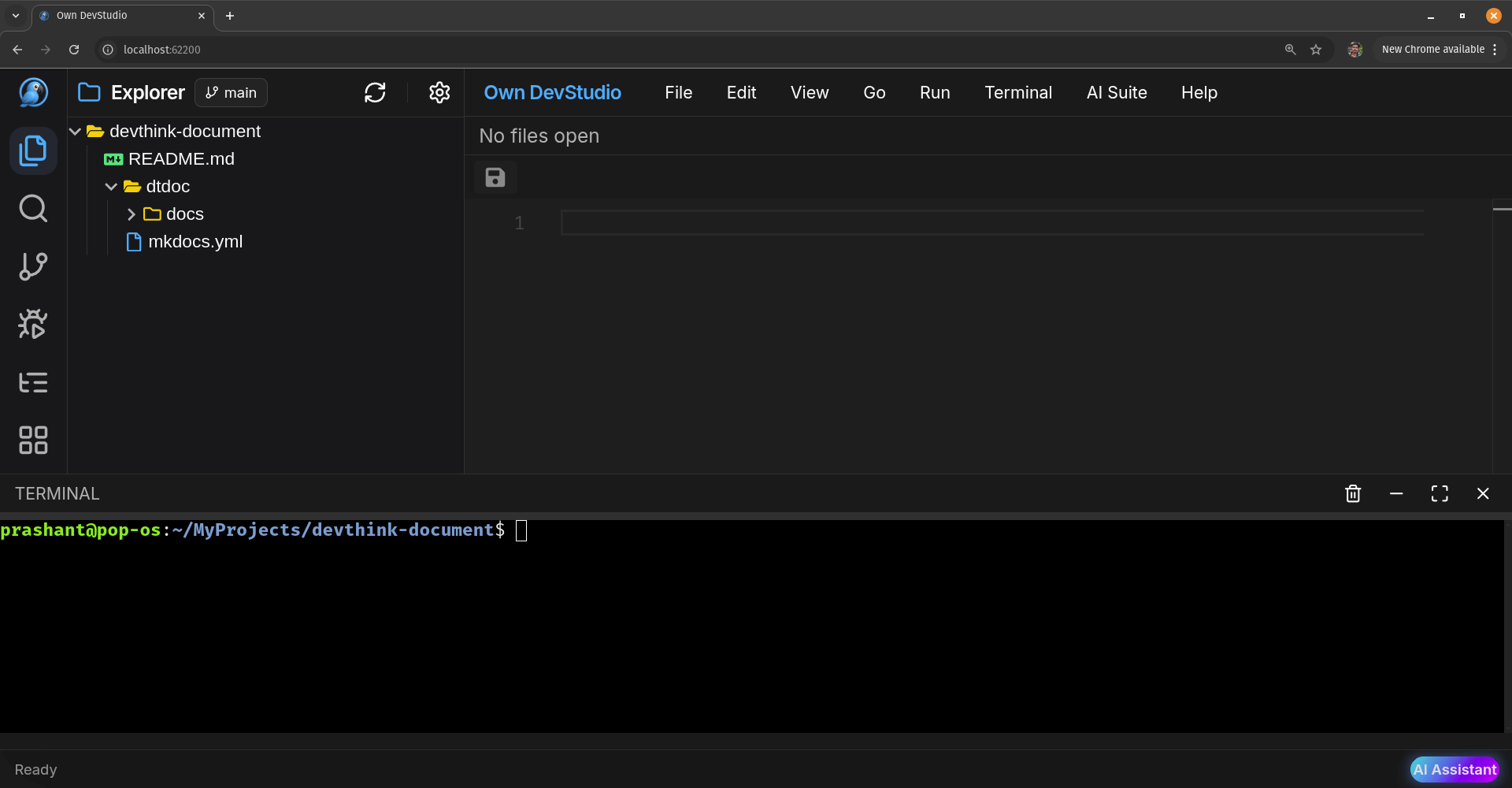Open the README.md file
The image size is (1512, 788).
pyautogui.click(x=181, y=159)
